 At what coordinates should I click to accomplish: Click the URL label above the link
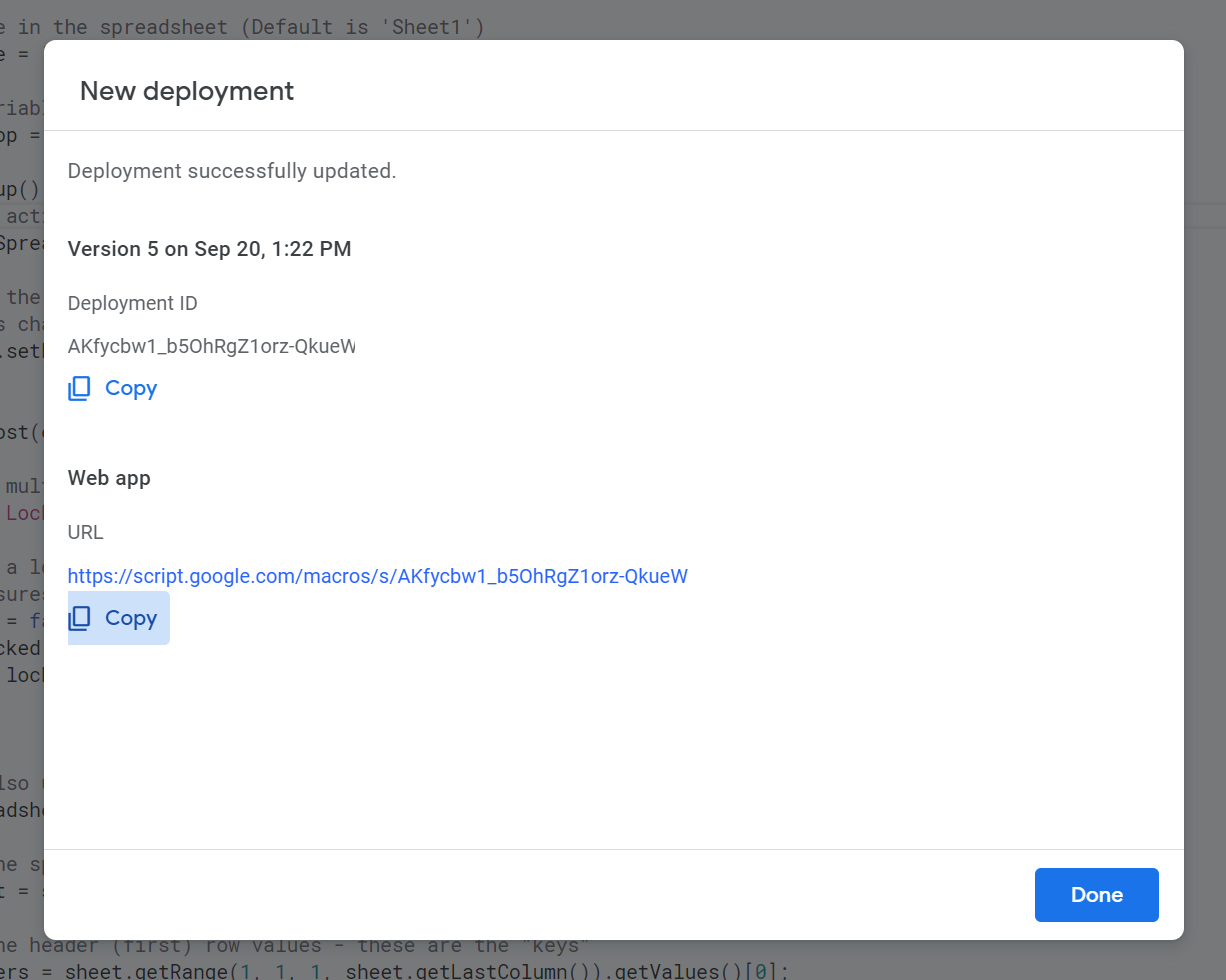84,532
